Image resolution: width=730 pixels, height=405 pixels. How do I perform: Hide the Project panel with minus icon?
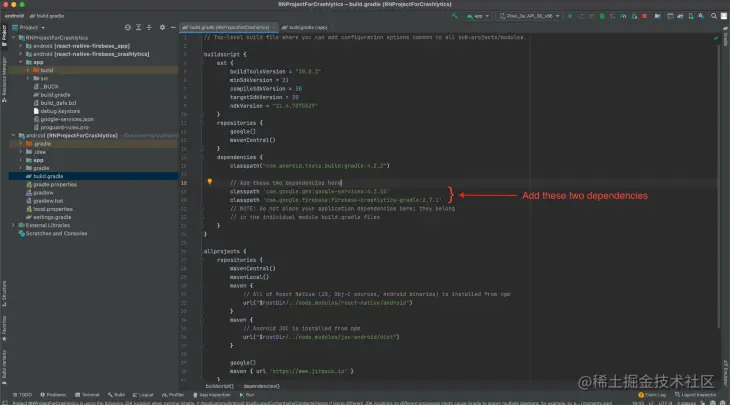click(173, 27)
